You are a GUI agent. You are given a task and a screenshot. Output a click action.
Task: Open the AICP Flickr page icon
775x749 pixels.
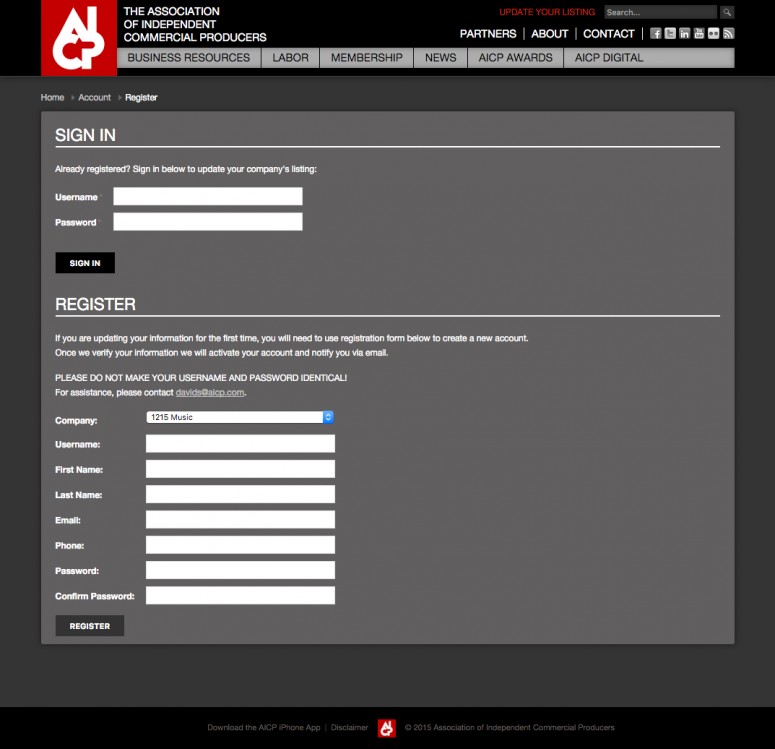pos(713,33)
